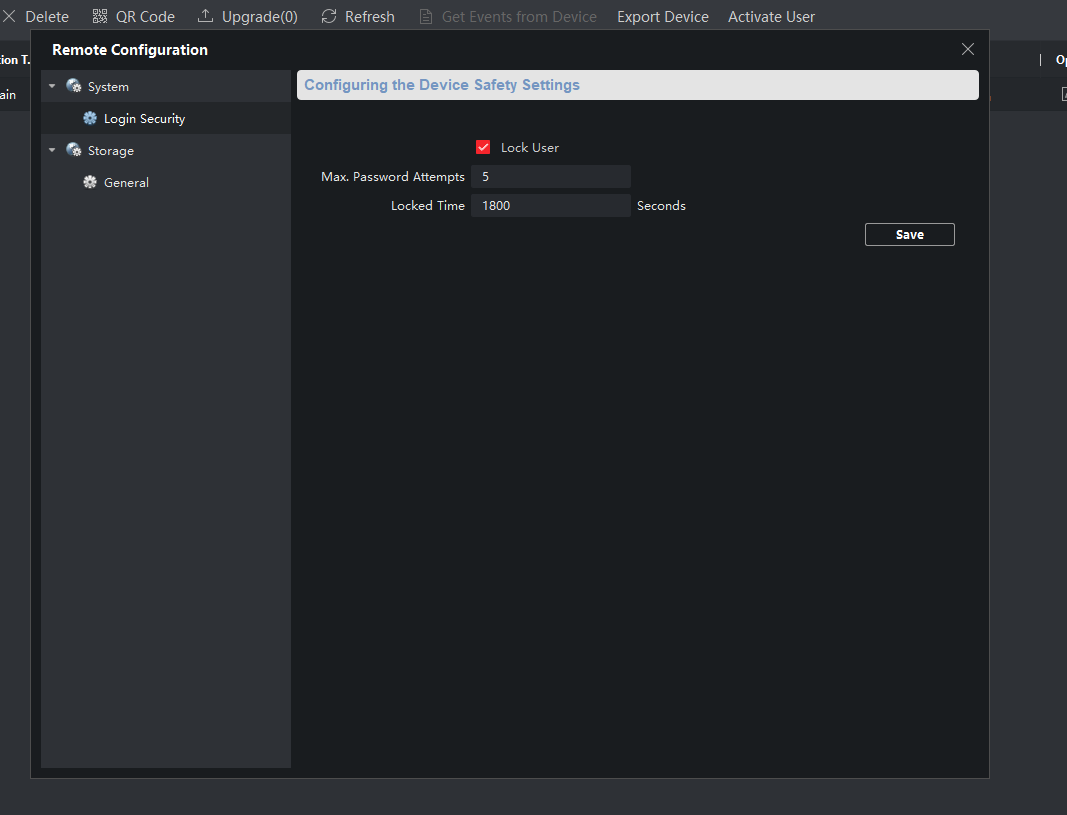
Task: Click the Configuring the Device Safety Settings header
Action: click(x=637, y=85)
